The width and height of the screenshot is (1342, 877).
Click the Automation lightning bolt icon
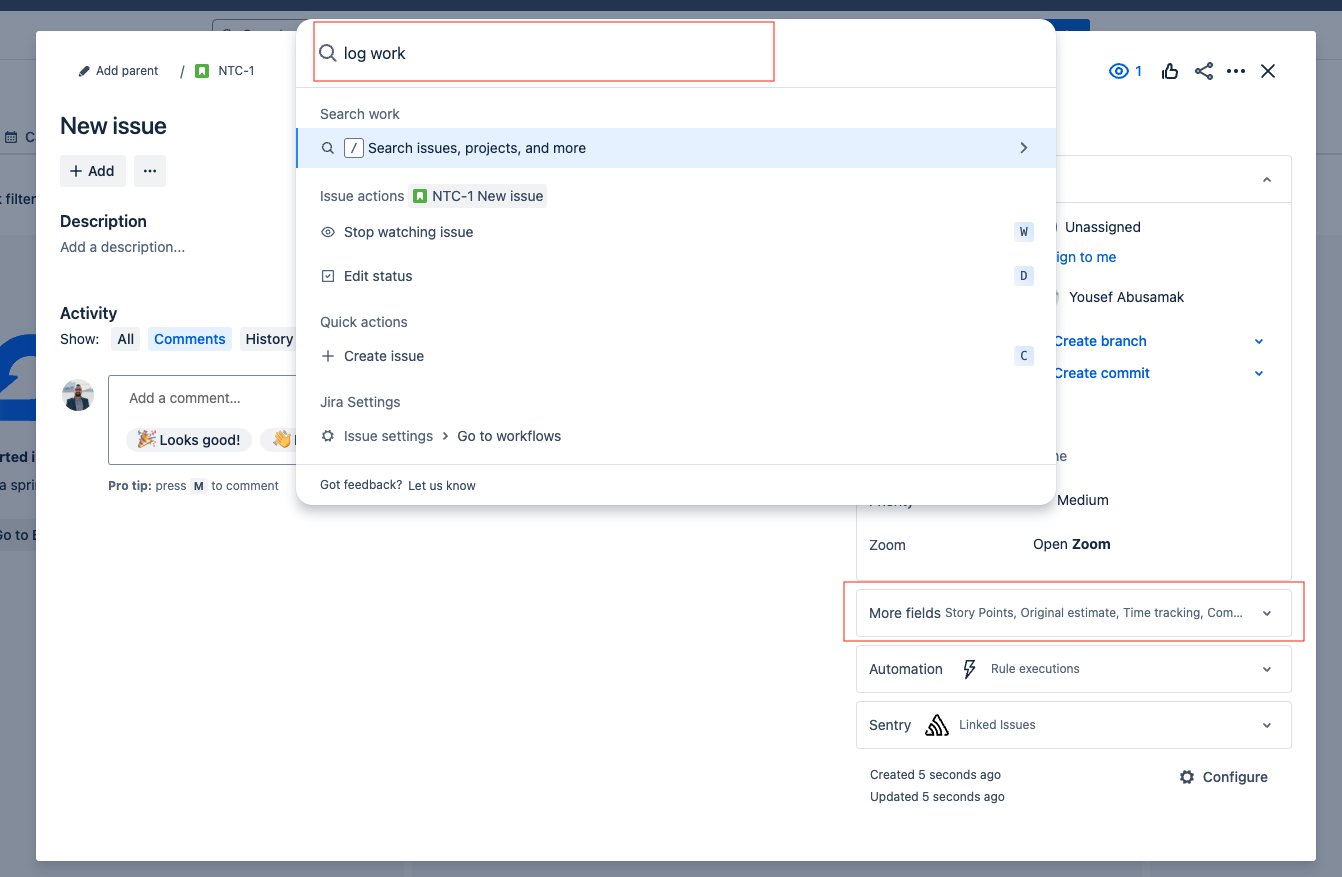tap(969, 668)
